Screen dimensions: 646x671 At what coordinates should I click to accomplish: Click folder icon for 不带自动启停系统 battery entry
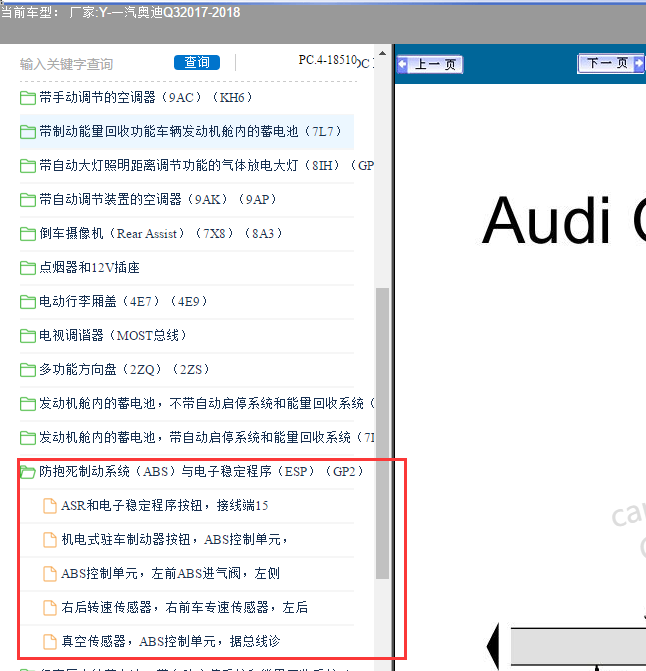28,404
